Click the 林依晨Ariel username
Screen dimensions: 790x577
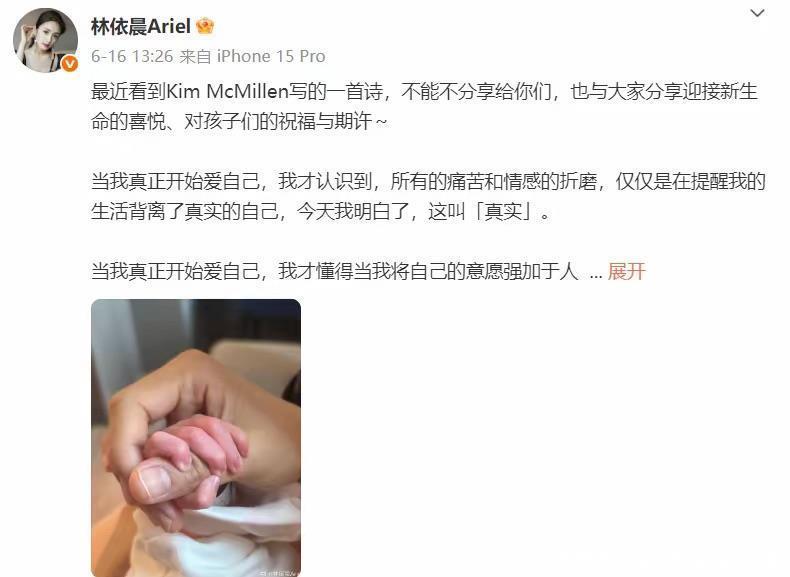click(141, 26)
